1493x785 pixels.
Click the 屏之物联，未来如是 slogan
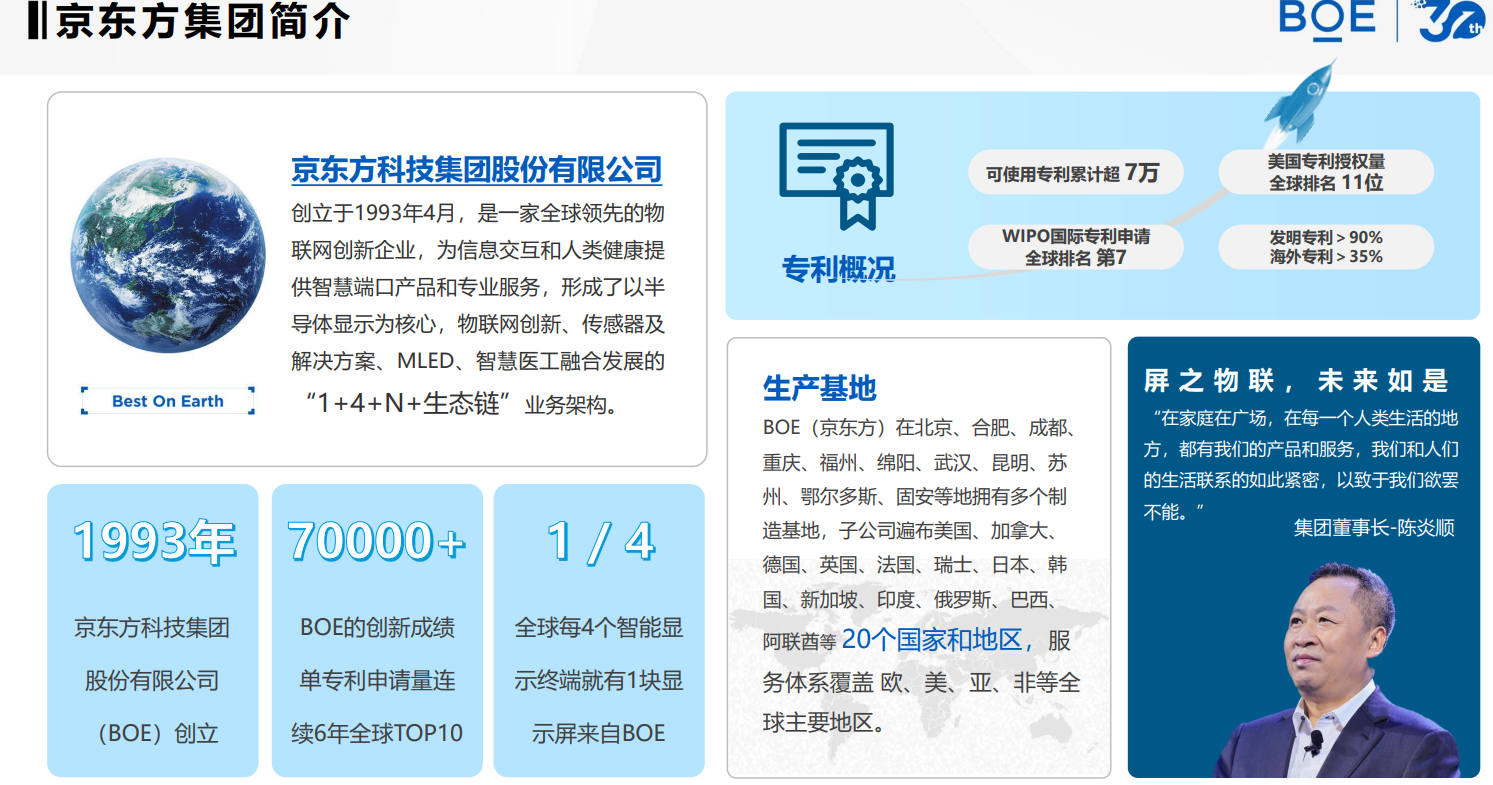[1295, 380]
